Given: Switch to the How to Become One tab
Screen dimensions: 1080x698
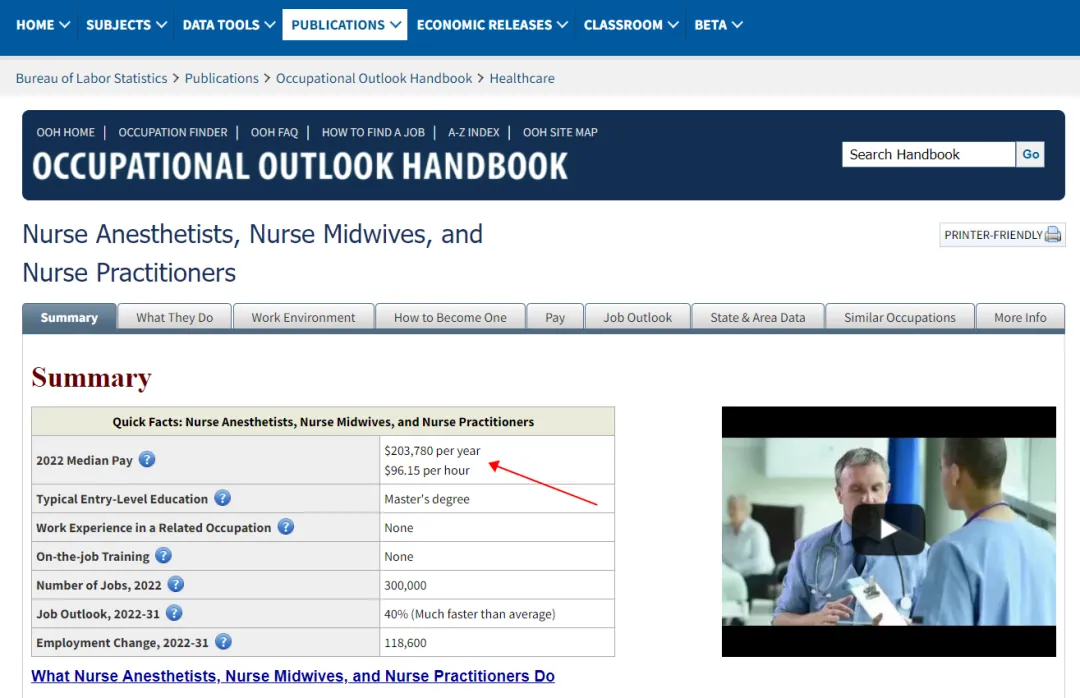Looking at the screenshot, I should pos(450,318).
